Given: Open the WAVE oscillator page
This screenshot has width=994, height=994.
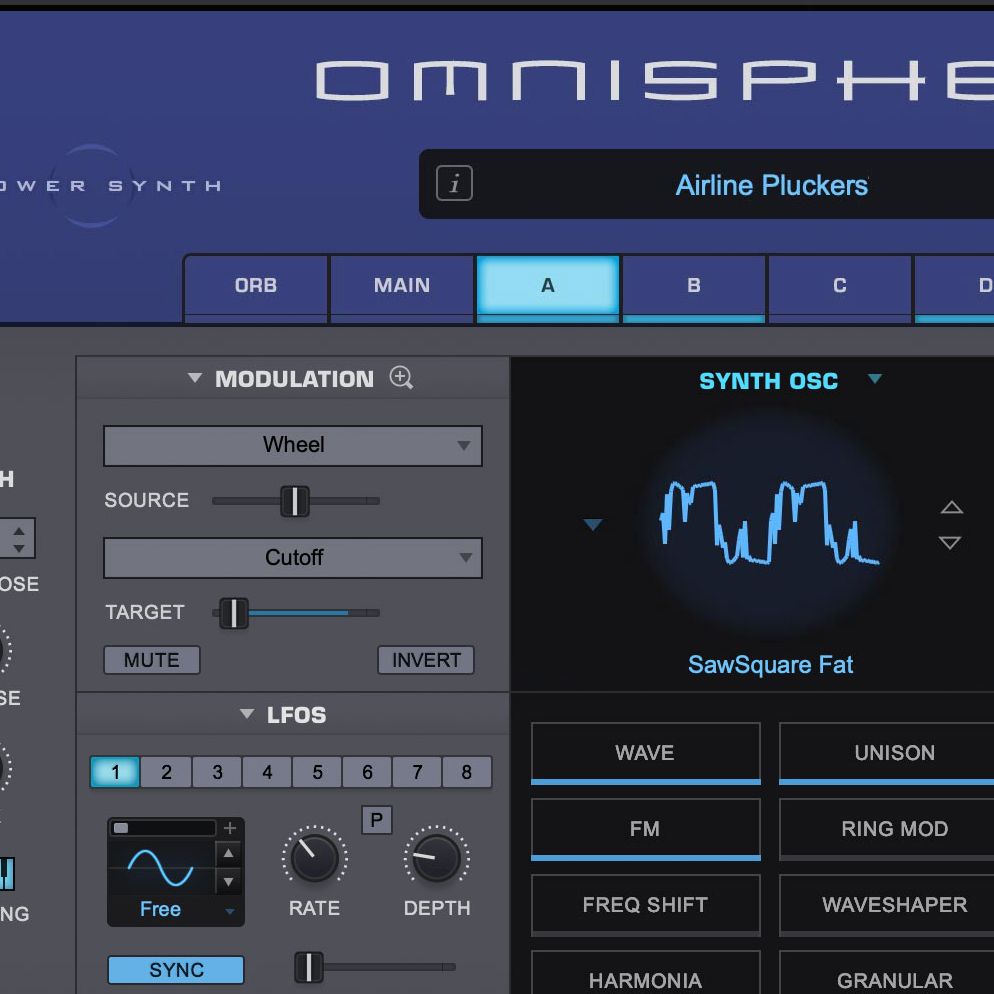Looking at the screenshot, I should 645,752.
